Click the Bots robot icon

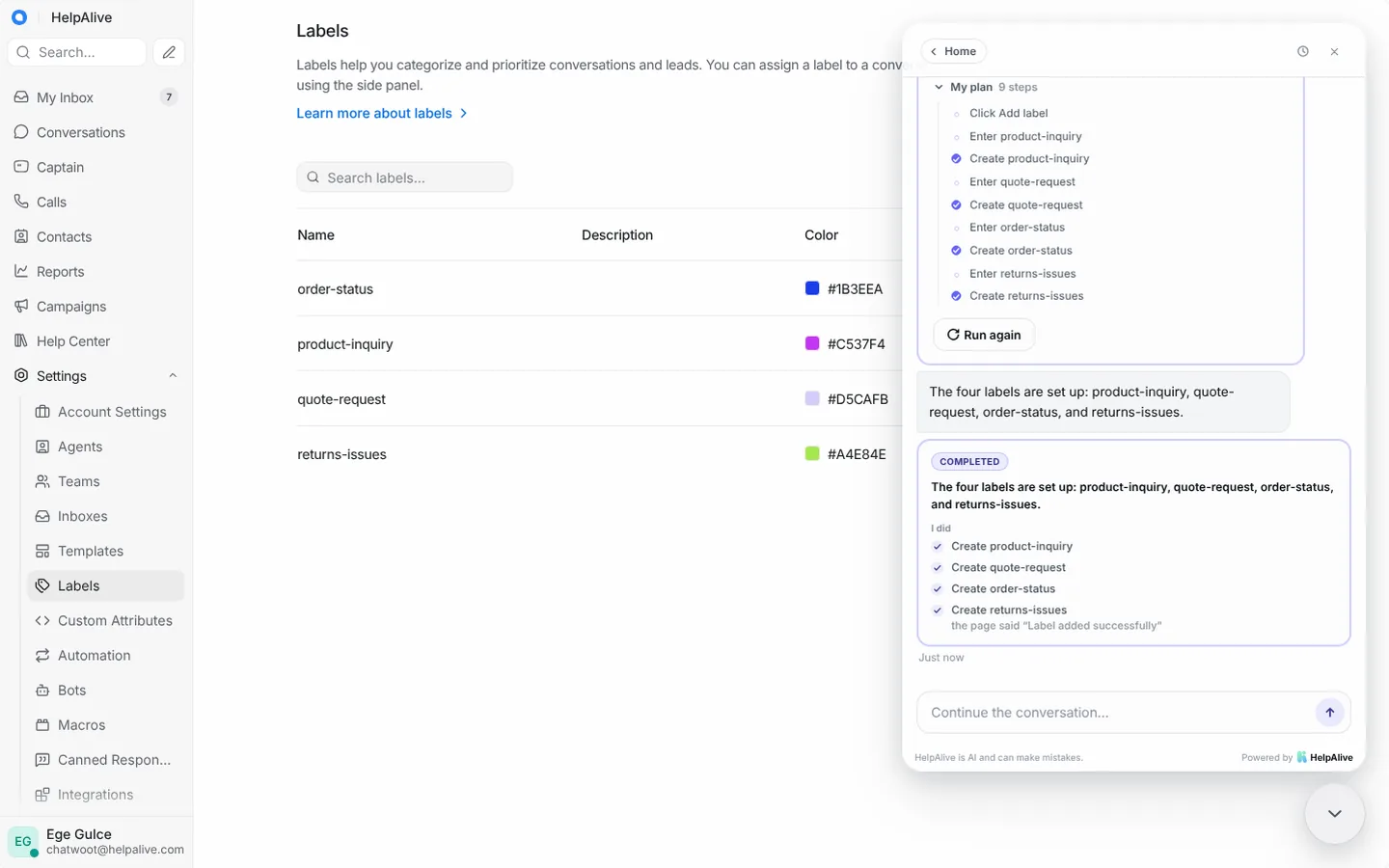[x=42, y=691]
